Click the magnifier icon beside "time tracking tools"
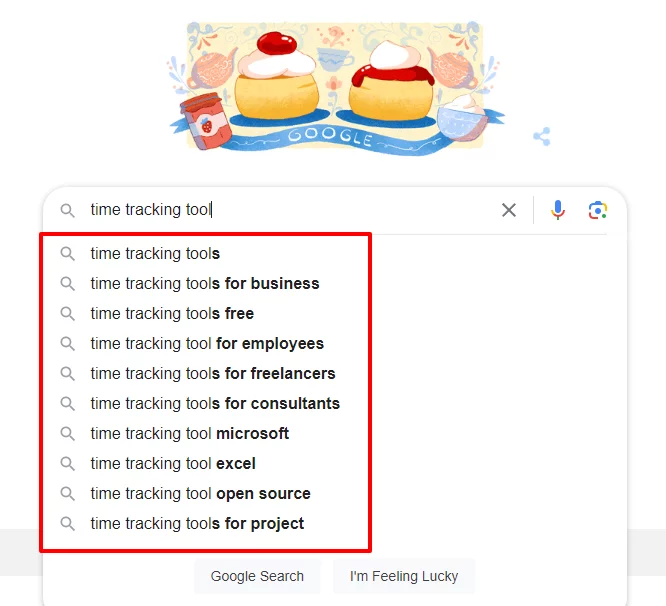 coord(68,254)
